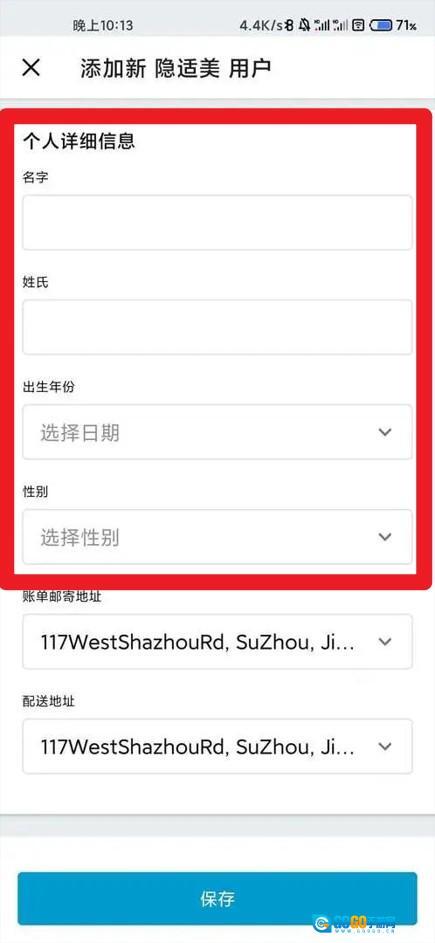Click billing address chevron arrow

tap(385, 641)
